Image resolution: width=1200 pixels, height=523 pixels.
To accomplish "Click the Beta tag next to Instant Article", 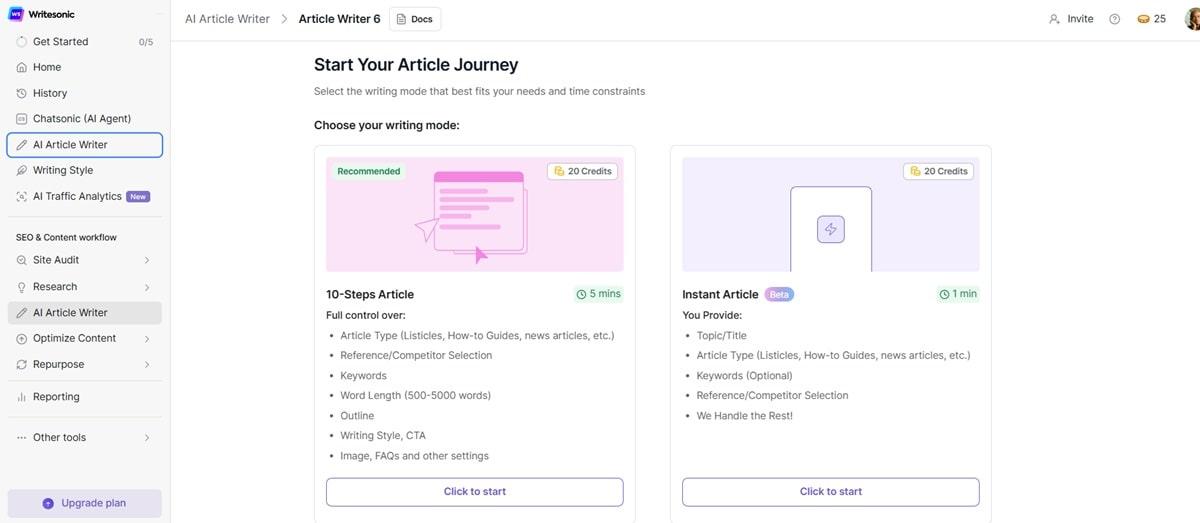I will (x=779, y=294).
